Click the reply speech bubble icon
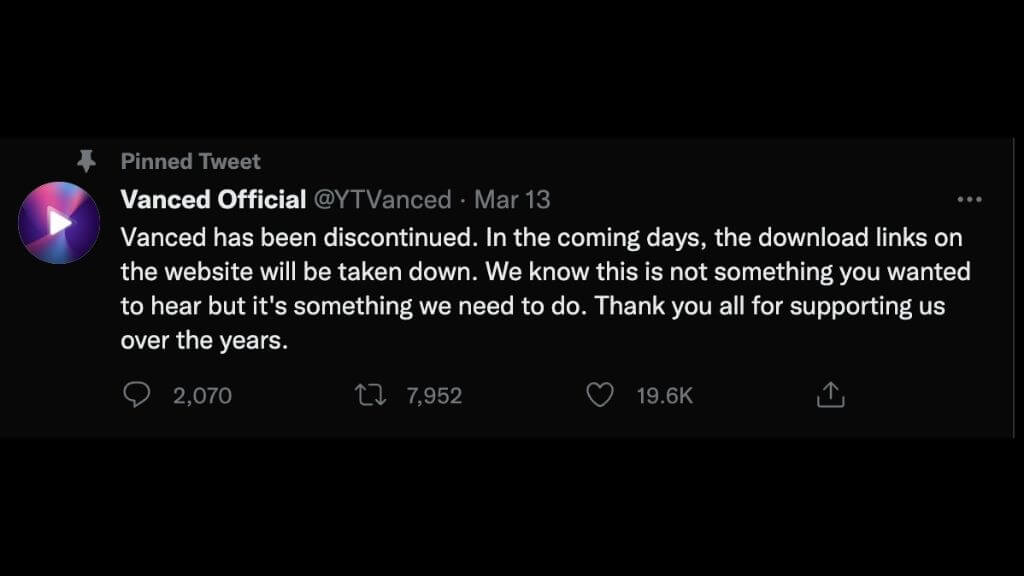Screen dimensions: 1024x576 (x=136, y=396)
